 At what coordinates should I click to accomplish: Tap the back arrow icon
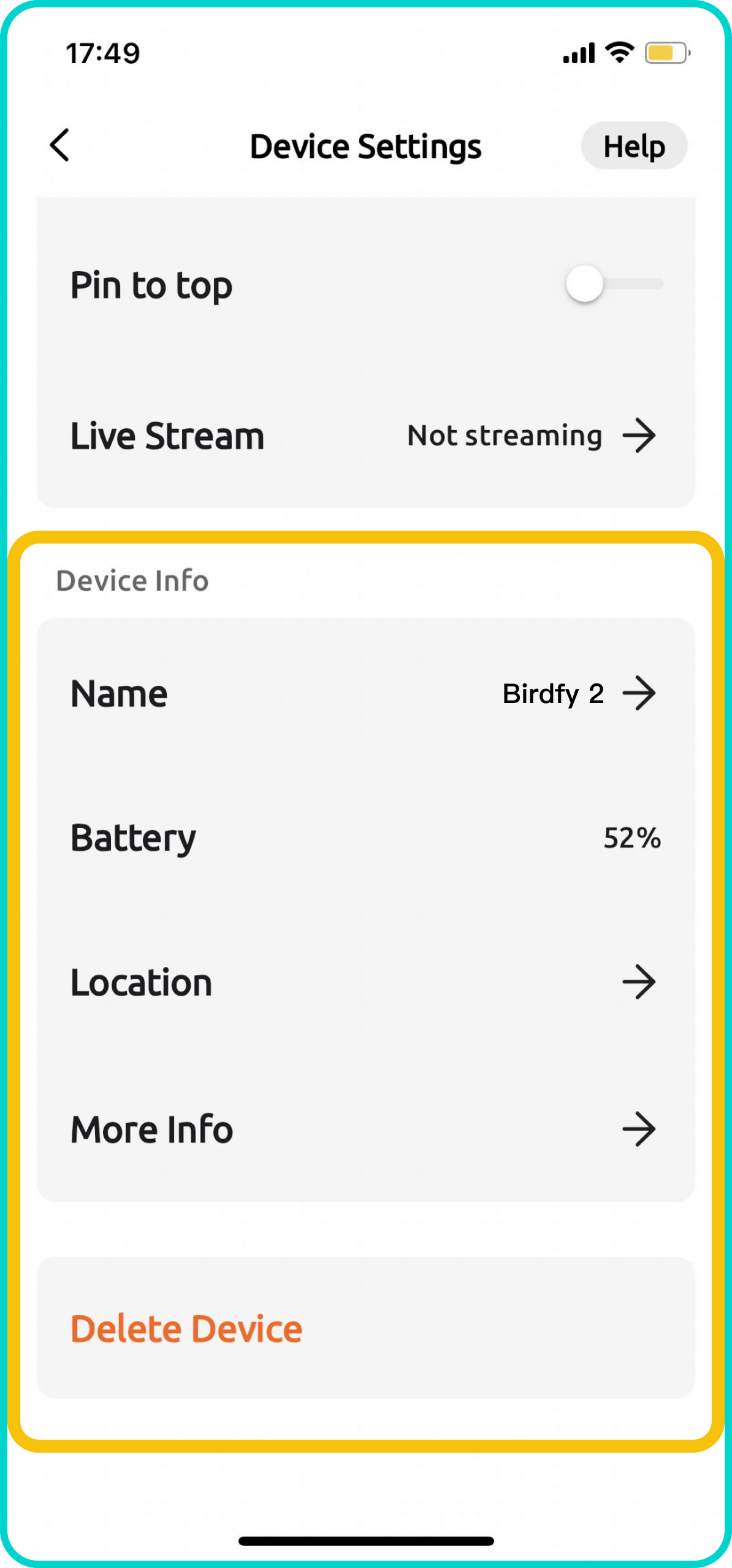(59, 145)
